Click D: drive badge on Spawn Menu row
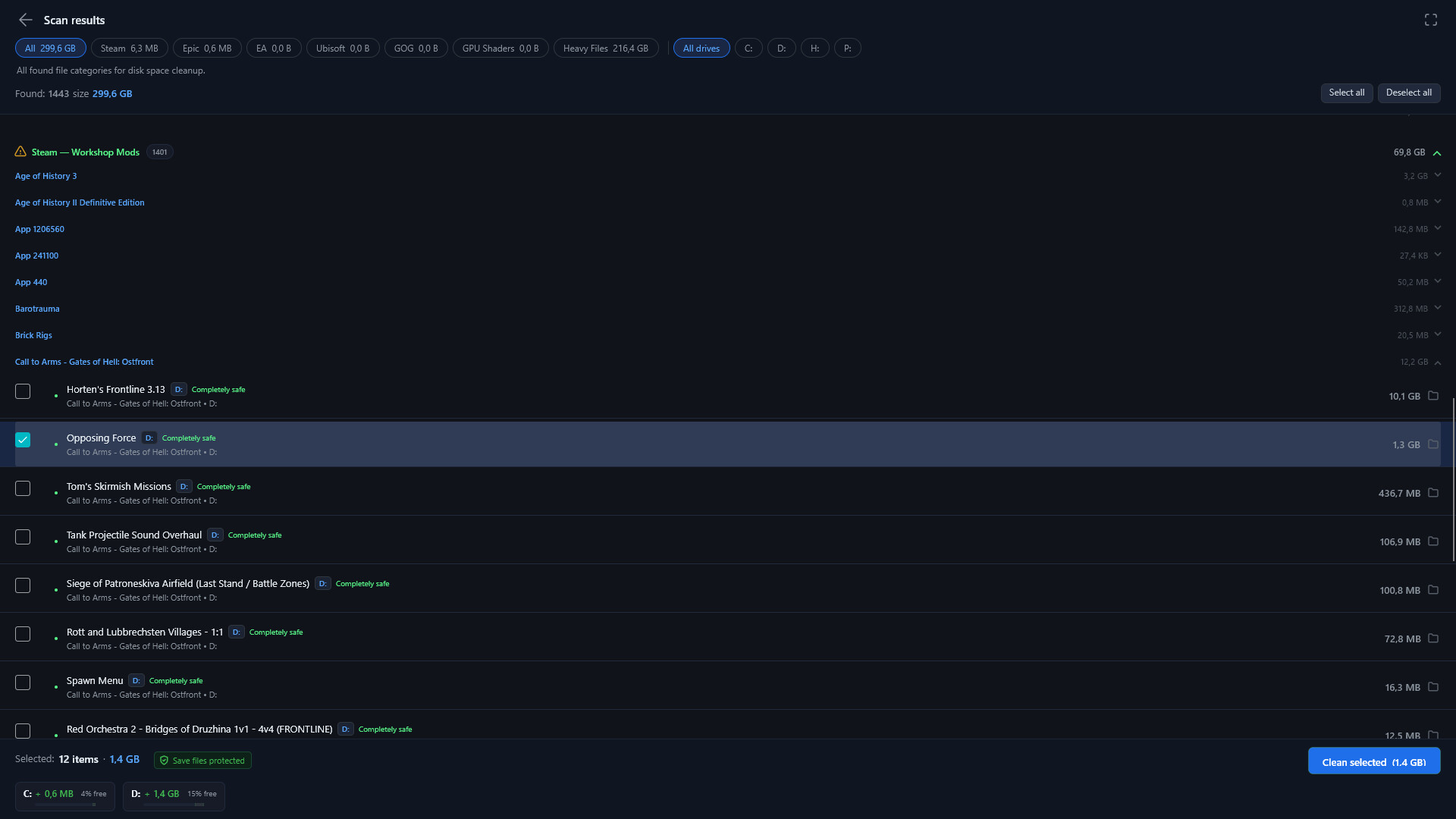Viewport: 1456px width, 819px height. click(136, 681)
